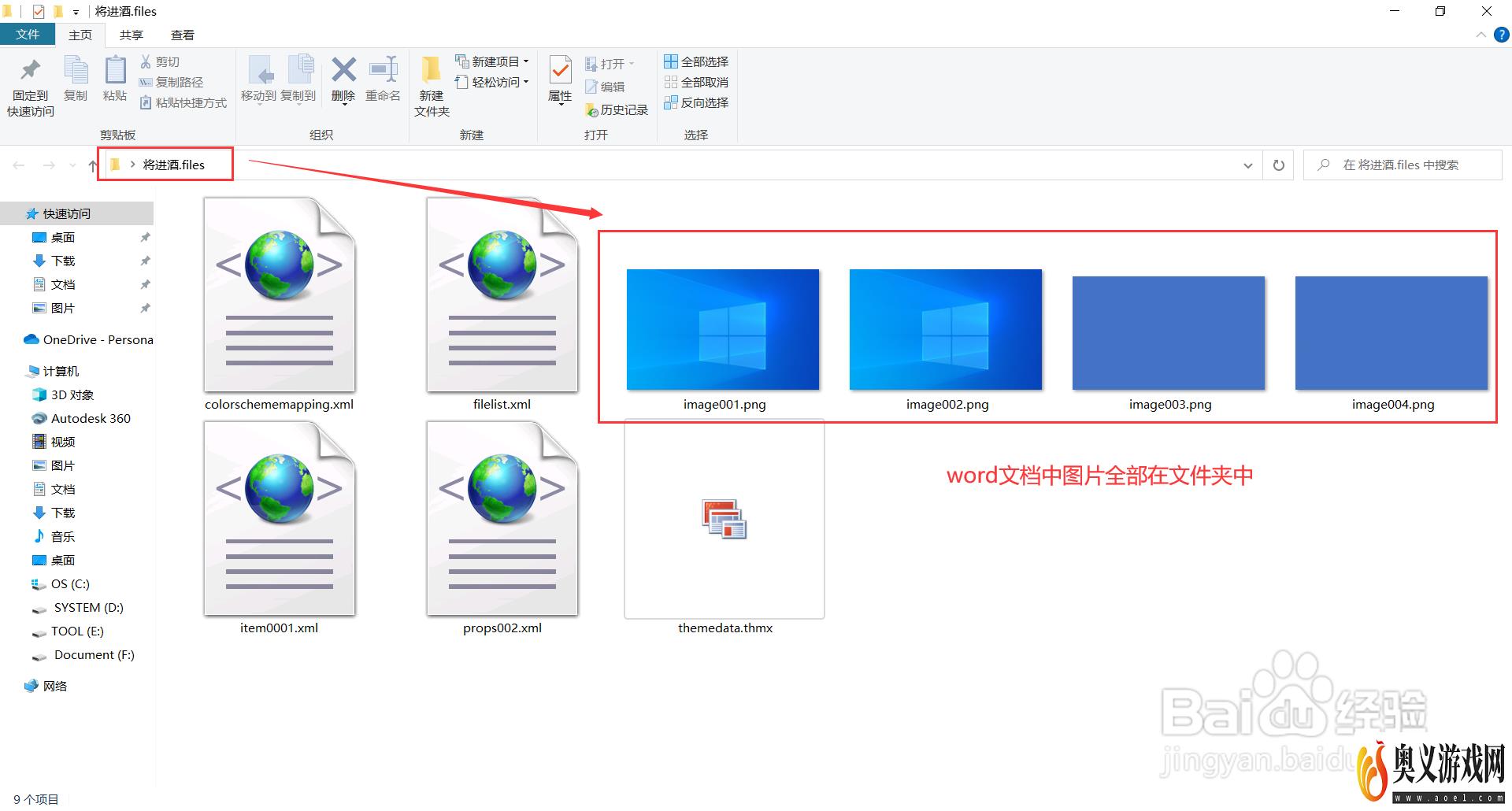Open the Move to command
Viewport: 1512px width, 811px height.
pyautogui.click(x=258, y=79)
